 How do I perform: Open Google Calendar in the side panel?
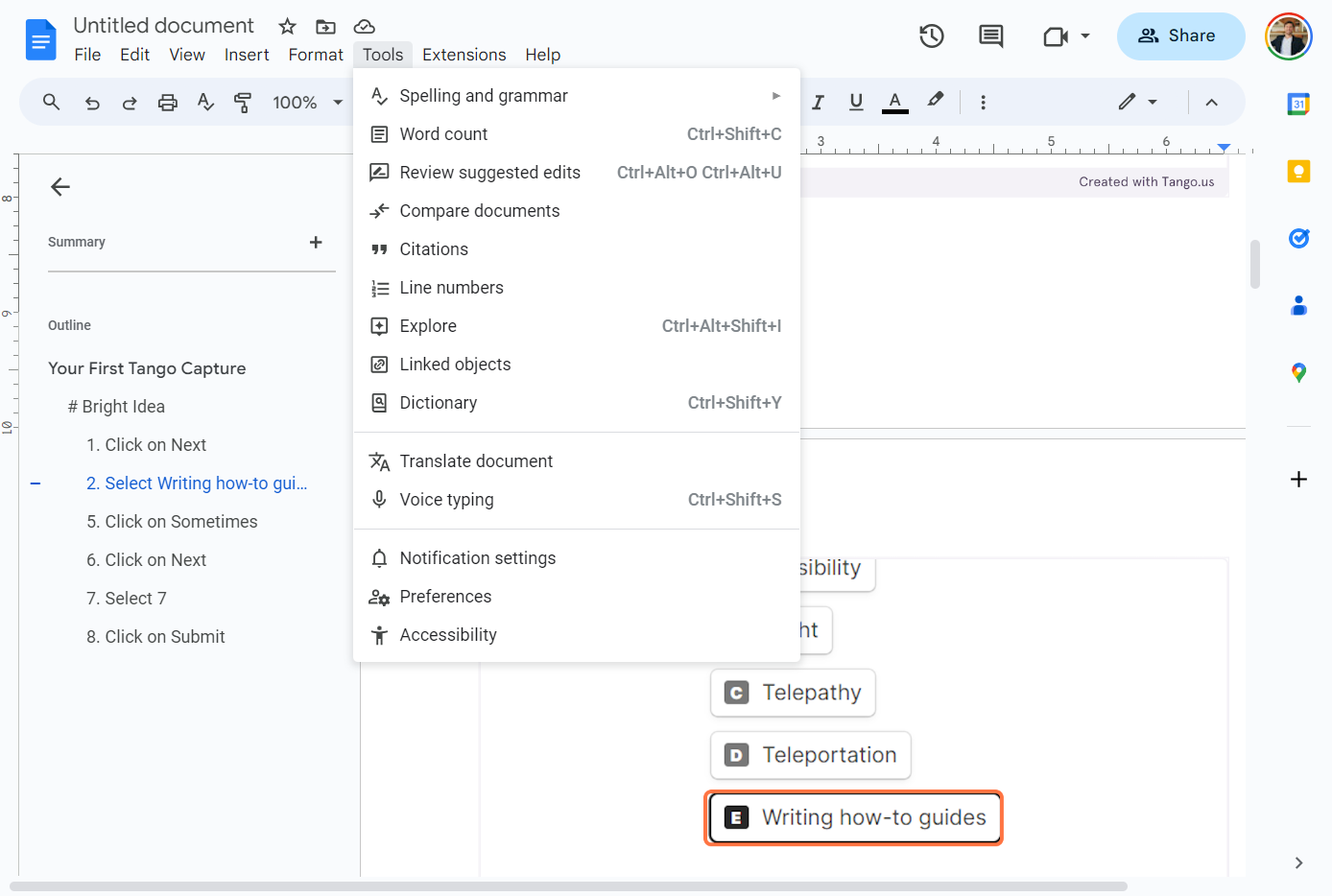click(x=1298, y=104)
